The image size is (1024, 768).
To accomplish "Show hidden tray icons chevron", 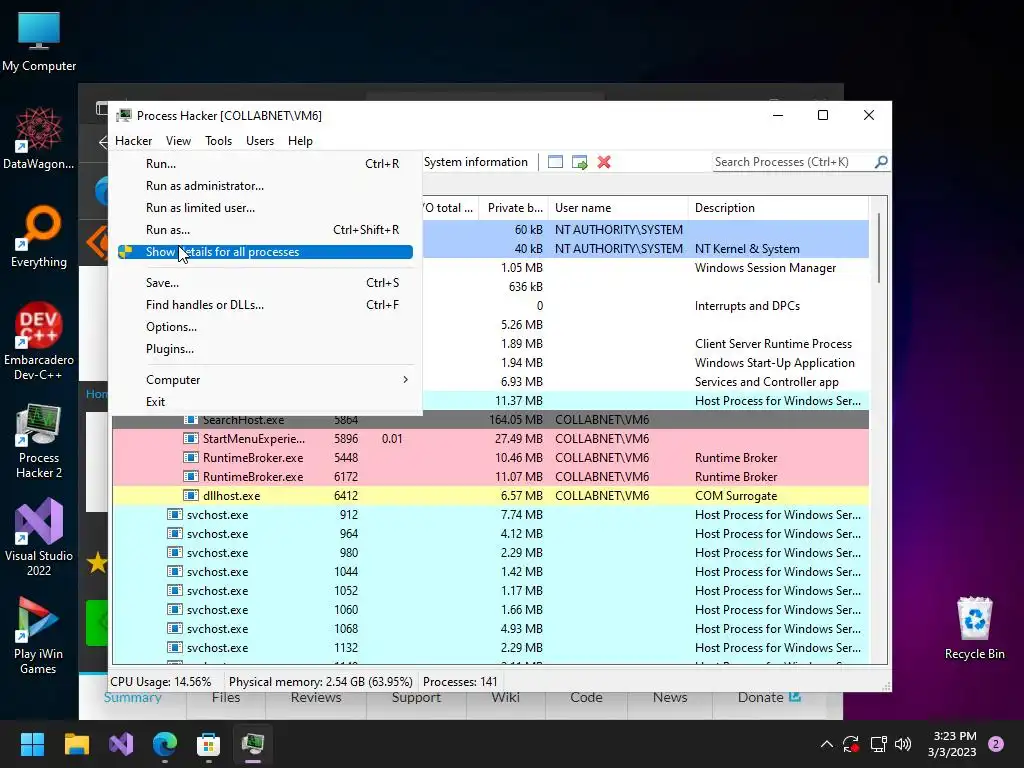I will (x=826, y=744).
